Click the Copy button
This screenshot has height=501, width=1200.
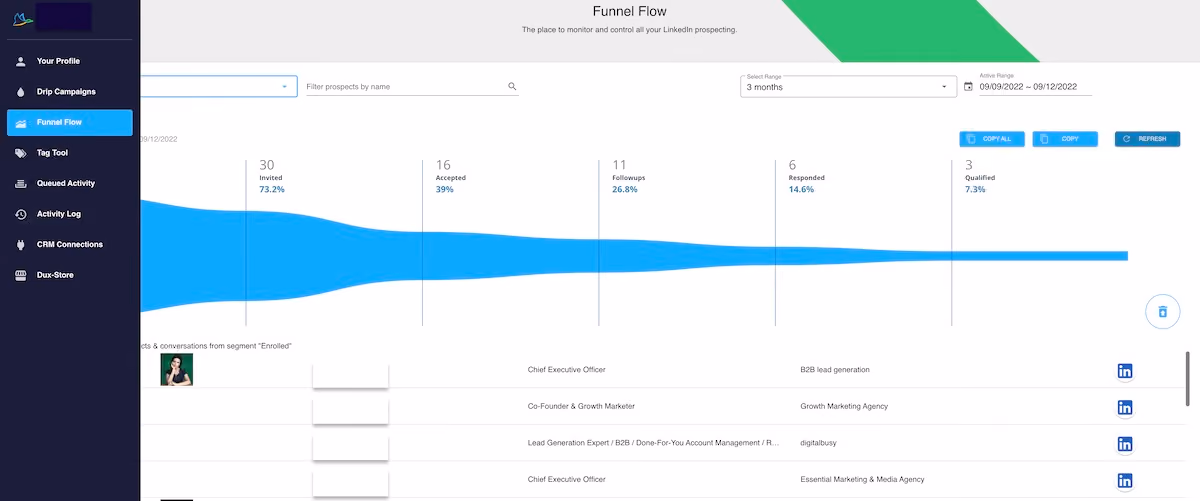pyautogui.click(x=1065, y=139)
